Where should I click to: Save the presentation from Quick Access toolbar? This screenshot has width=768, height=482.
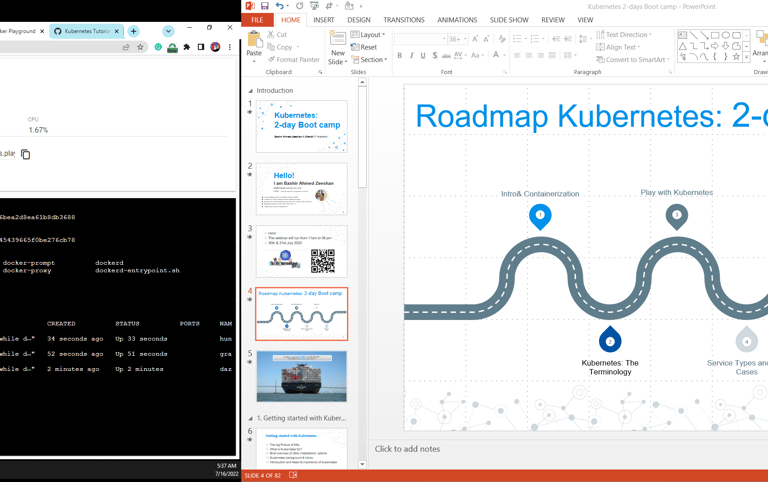click(264, 6)
